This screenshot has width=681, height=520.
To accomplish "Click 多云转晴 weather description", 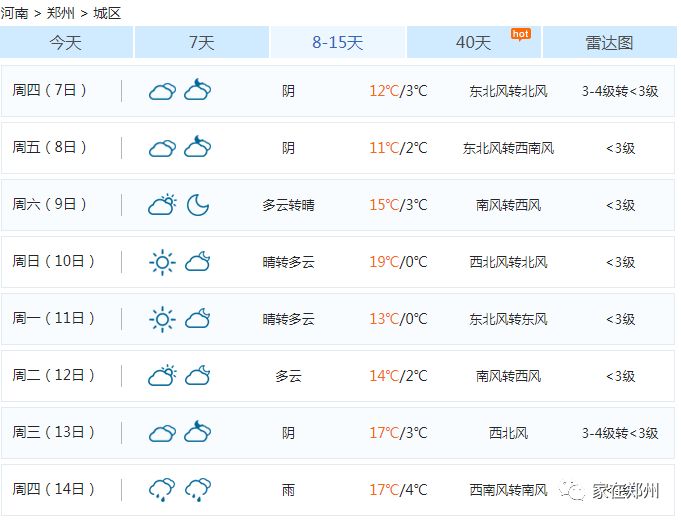I will click(288, 205).
